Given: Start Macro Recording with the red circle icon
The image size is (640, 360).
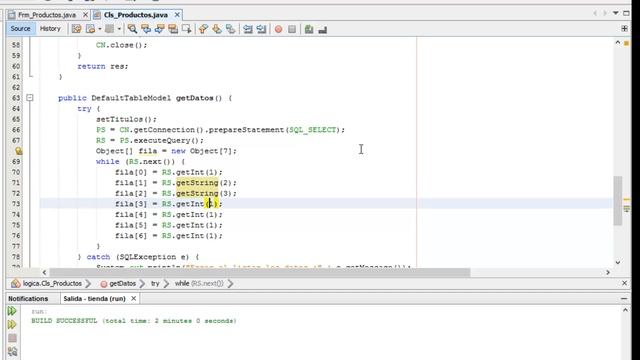Looking at the screenshot, I should pyautogui.click(x=278, y=29).
